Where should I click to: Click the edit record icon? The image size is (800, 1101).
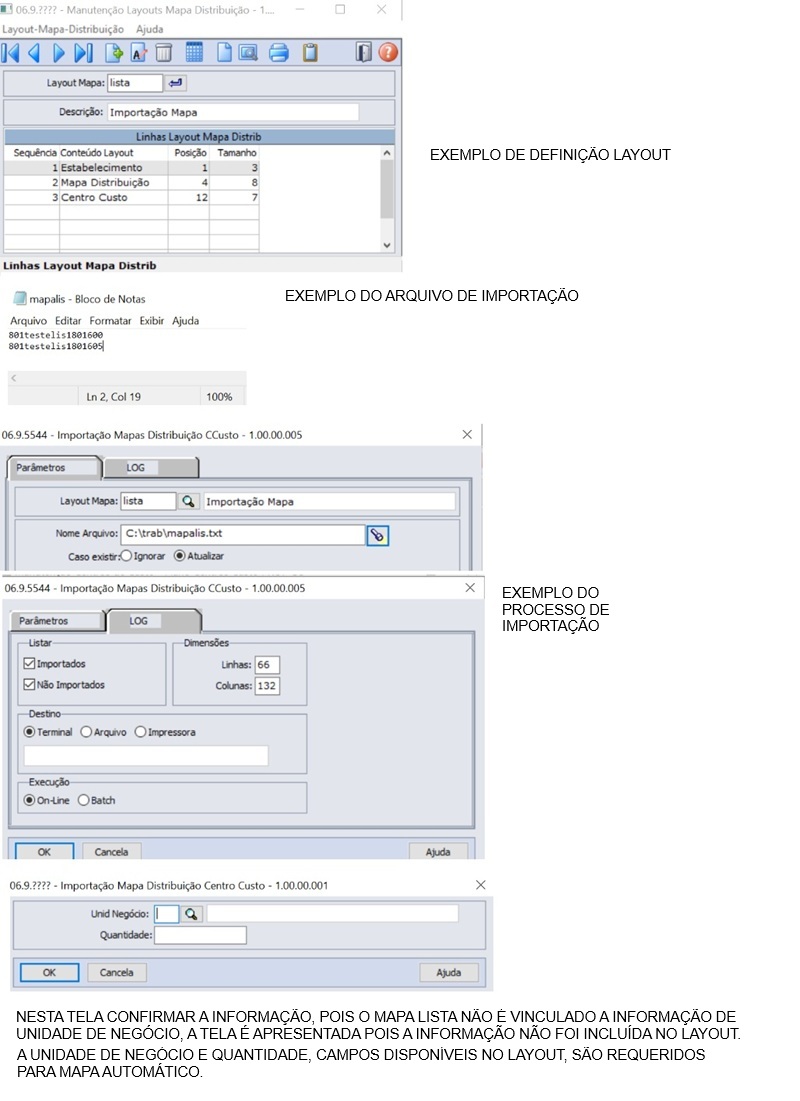click(x=138, y=53)
